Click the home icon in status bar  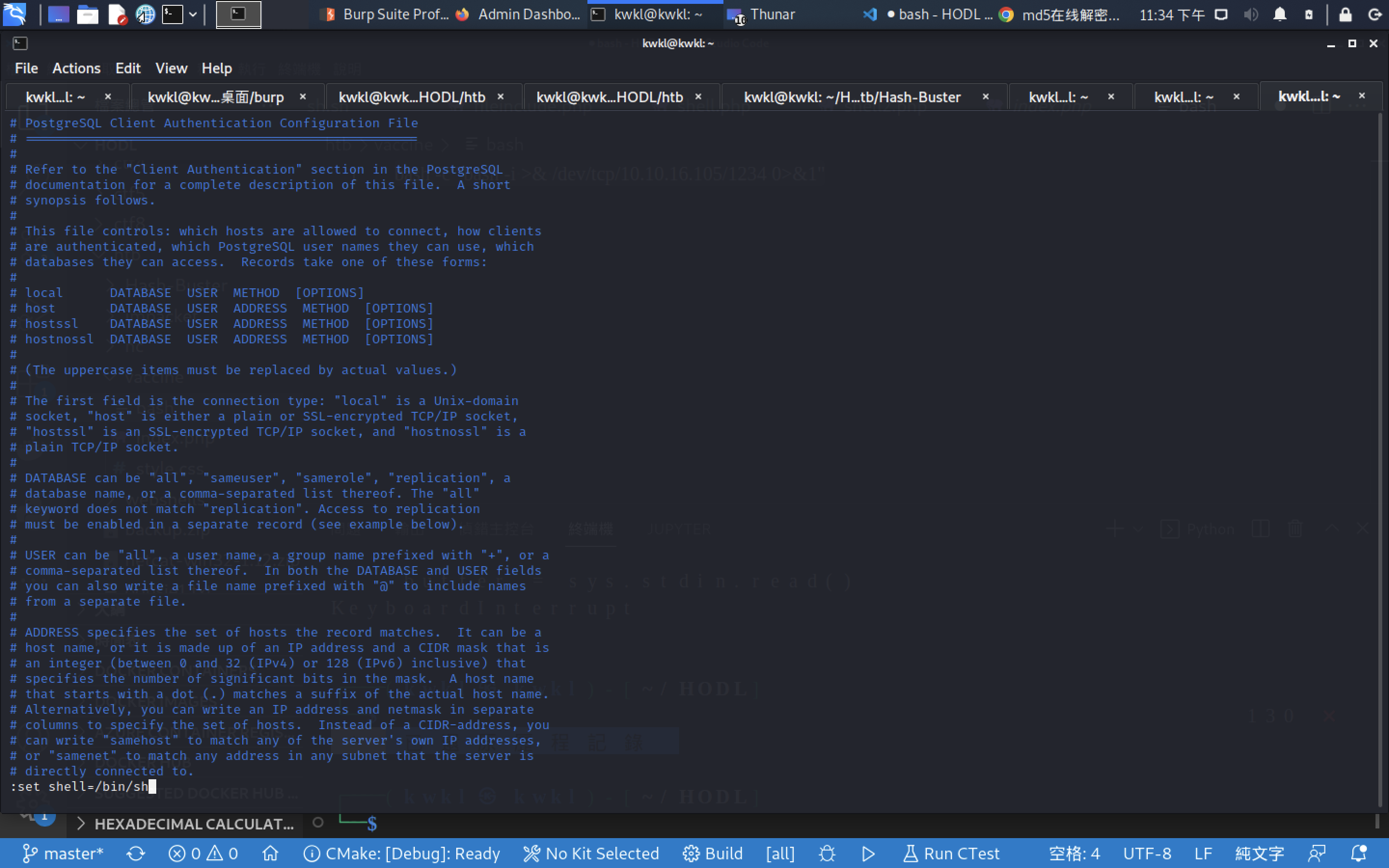coord(270,854)
